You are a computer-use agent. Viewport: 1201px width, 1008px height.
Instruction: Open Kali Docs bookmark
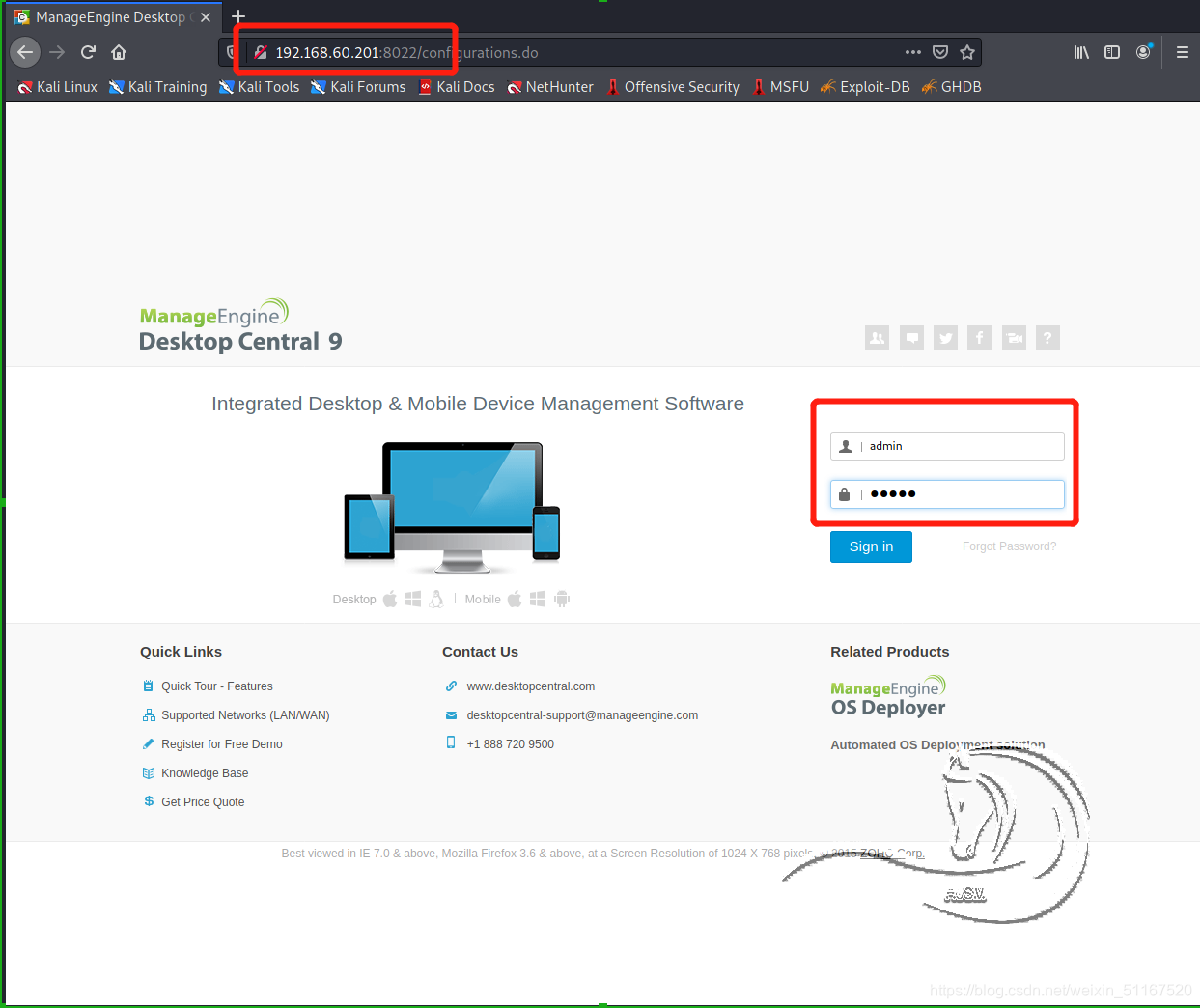coord(457,87)
